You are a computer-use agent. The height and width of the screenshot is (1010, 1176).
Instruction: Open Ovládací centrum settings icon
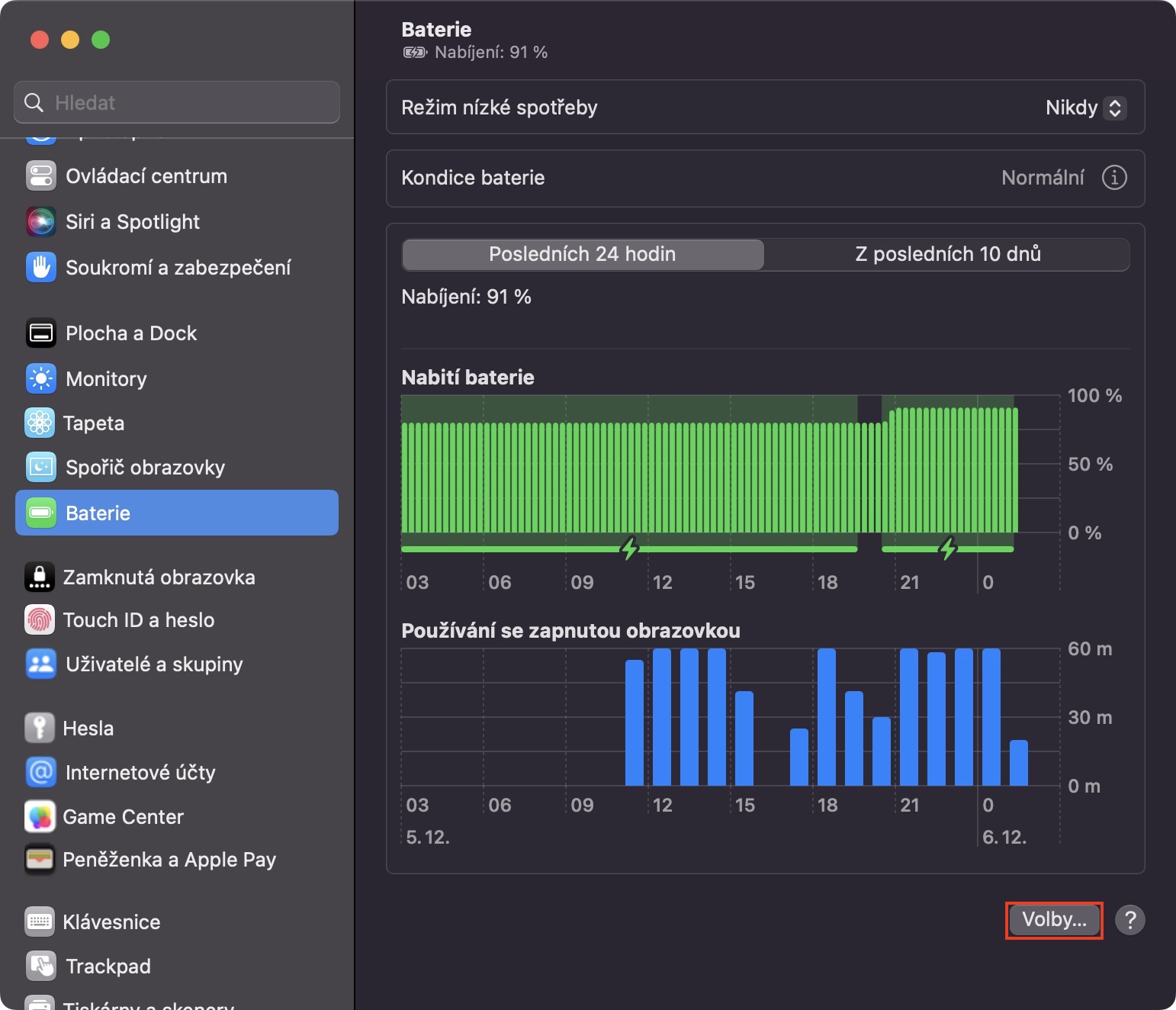[40, 176]
